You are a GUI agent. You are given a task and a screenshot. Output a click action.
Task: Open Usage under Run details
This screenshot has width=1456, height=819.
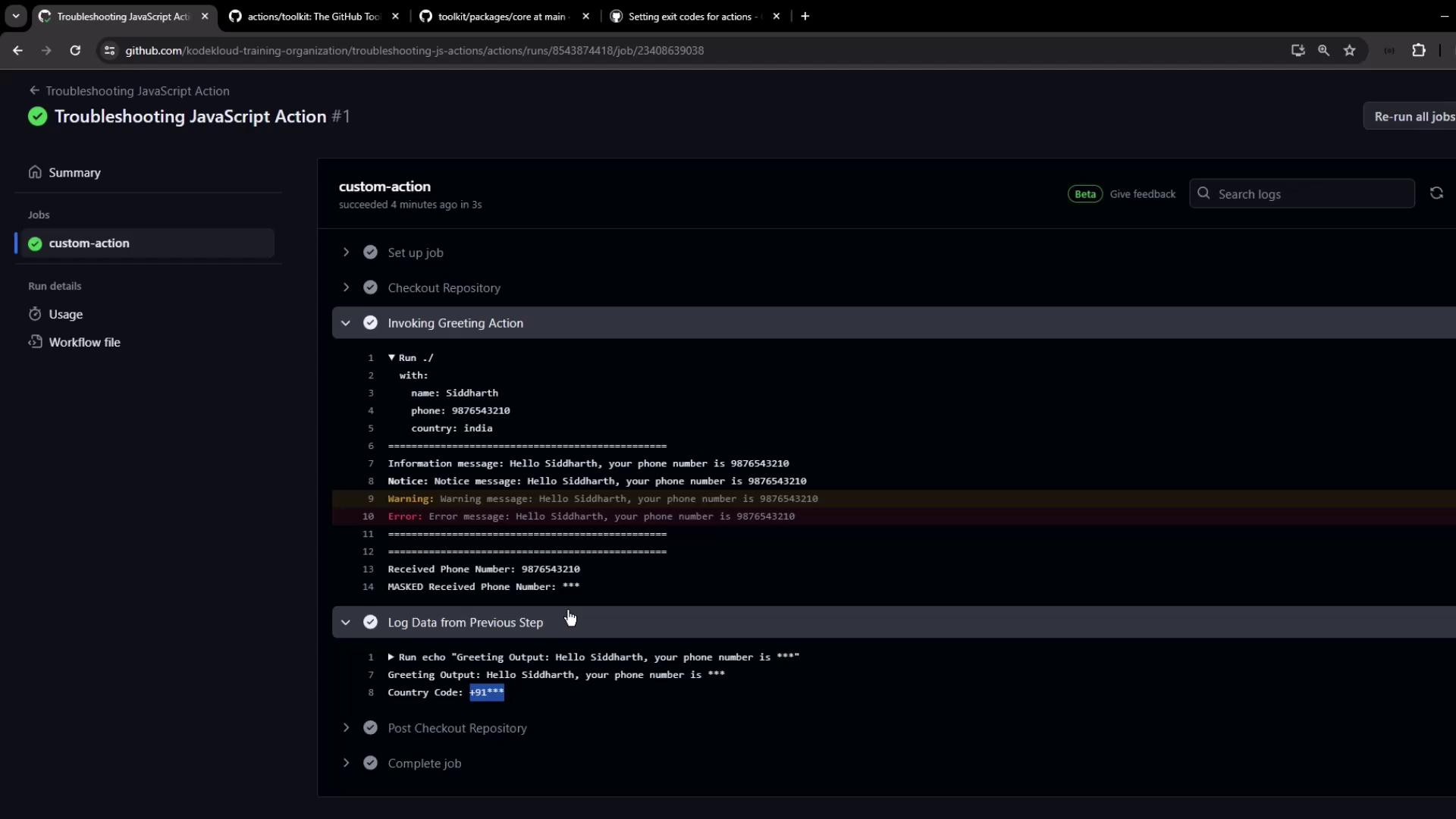coord(65,314)
